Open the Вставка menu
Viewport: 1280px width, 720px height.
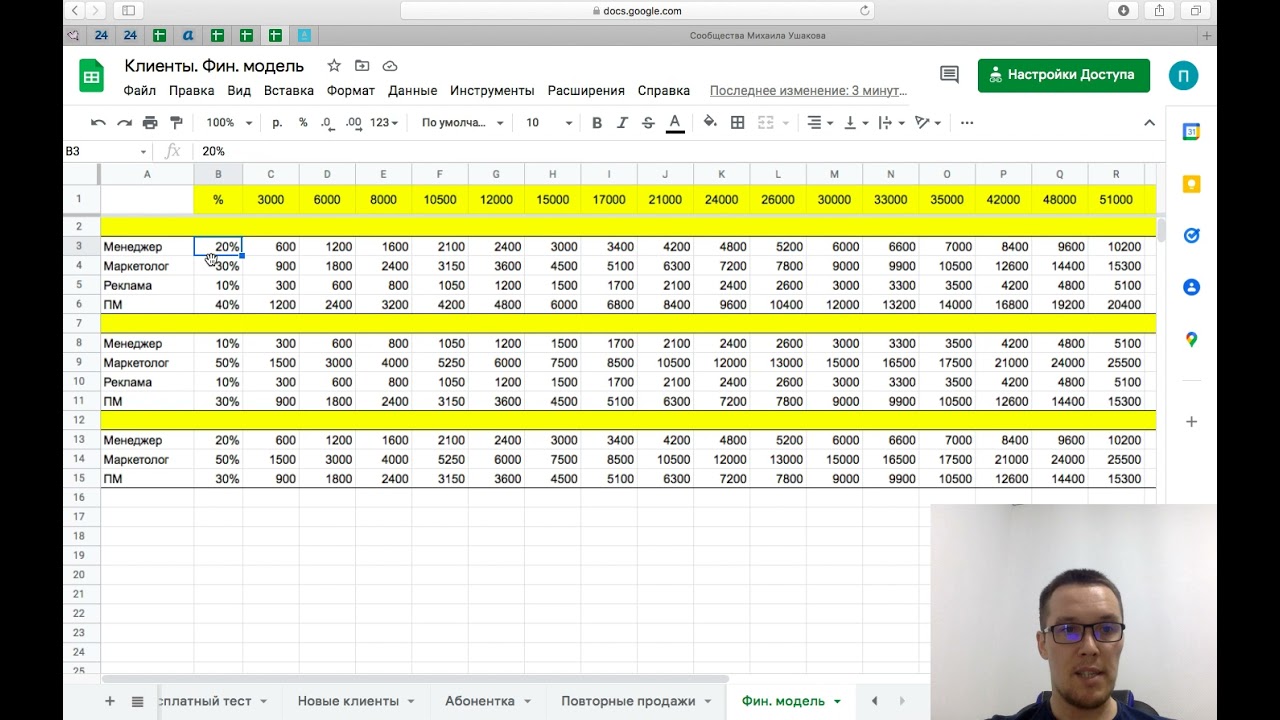click(x=288, y=90)
